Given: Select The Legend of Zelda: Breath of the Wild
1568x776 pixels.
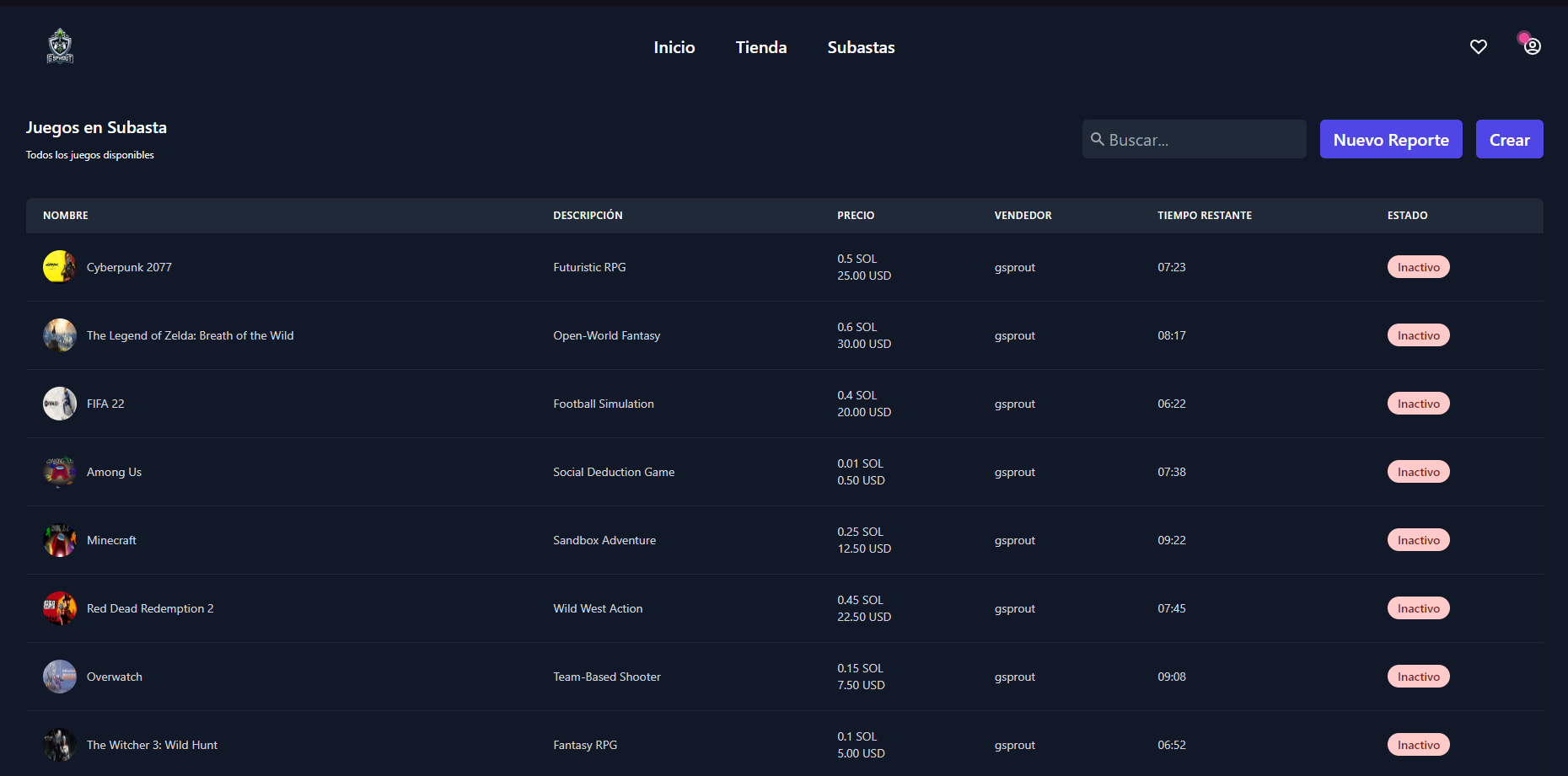Looking at the screenshot, I should click(x=191, y=335).
